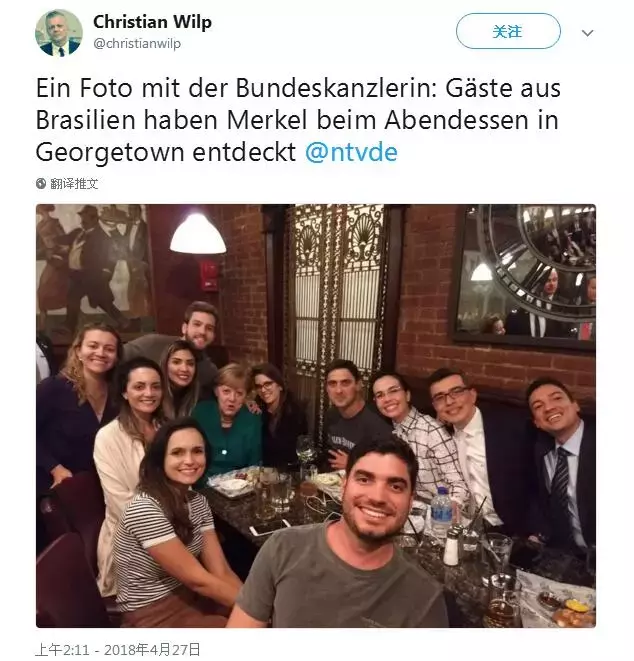Click the painting in the photo's upper-left
634x661 pixels.
[92, 265]
